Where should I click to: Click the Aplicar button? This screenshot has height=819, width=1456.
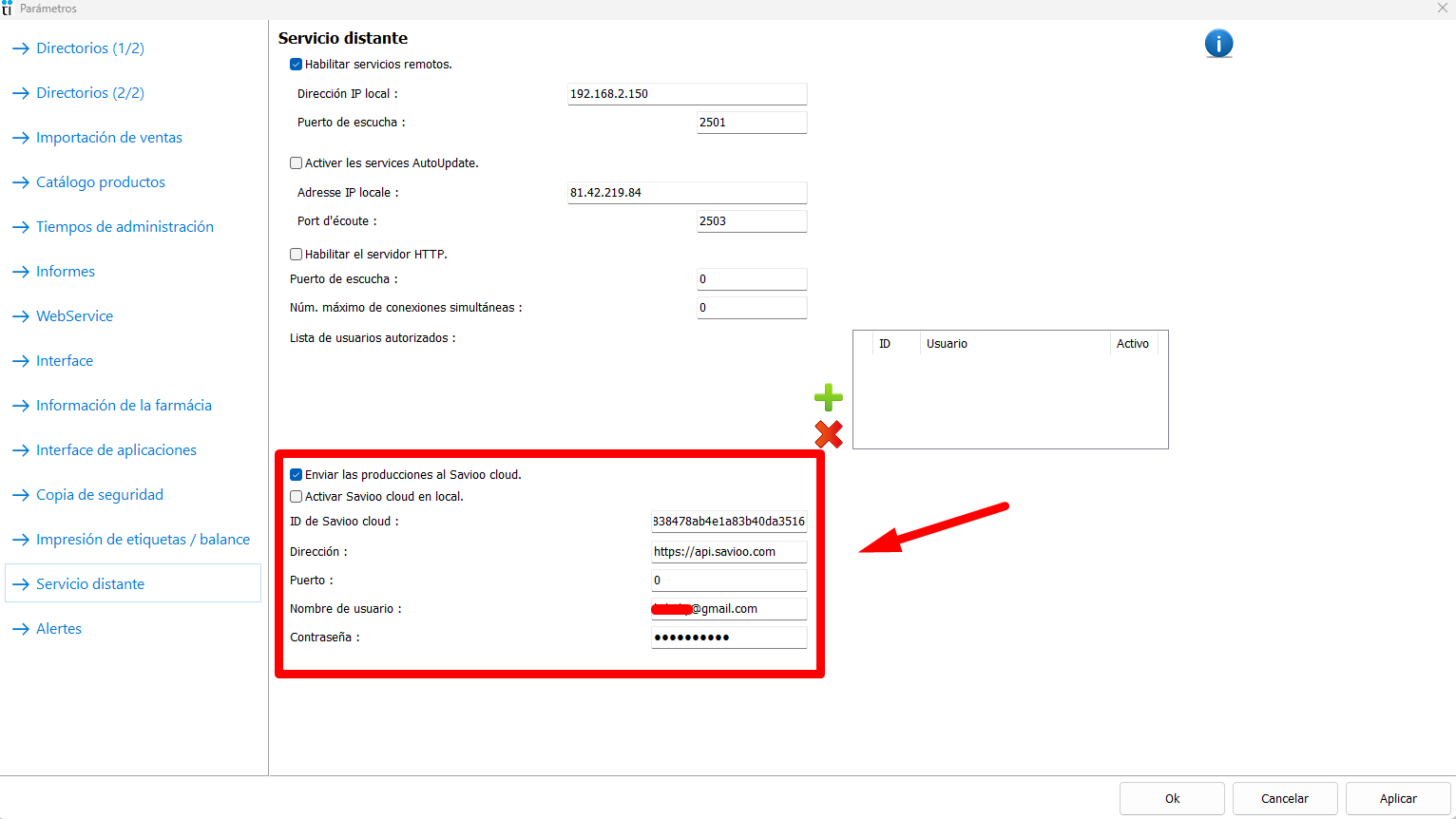coord(1397,799)
